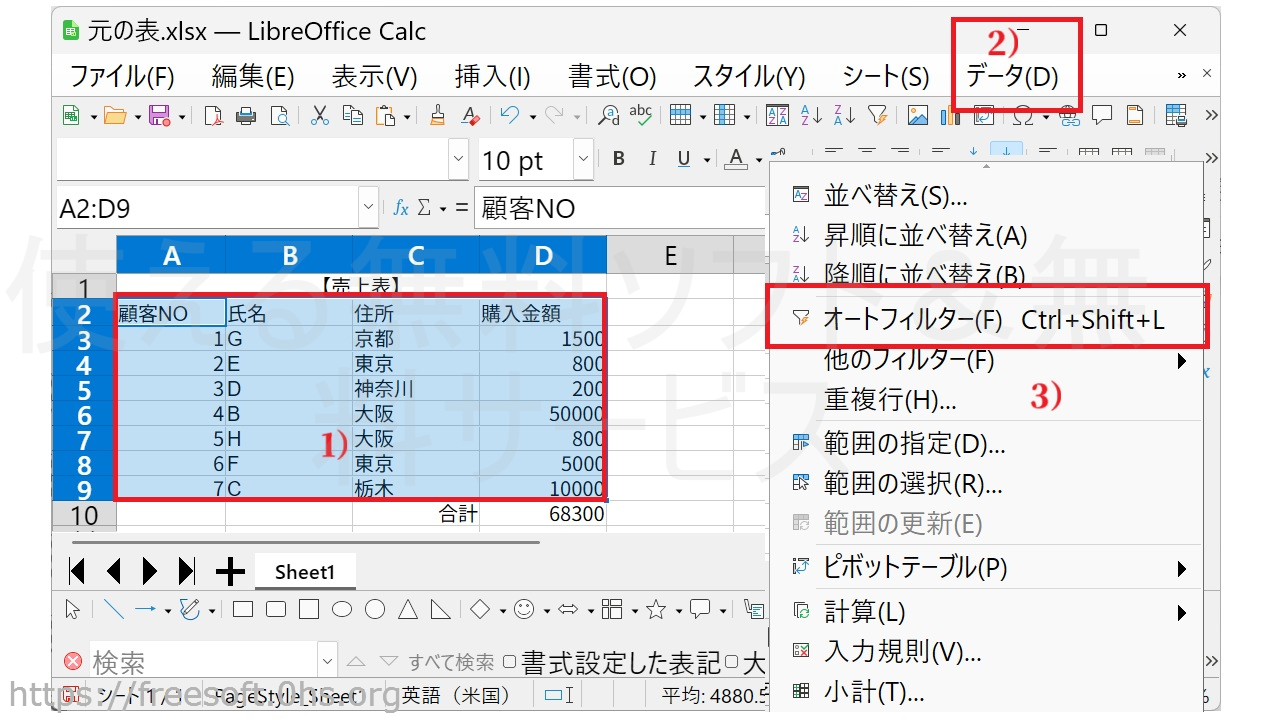Click the Sort Ascending toolbar icon
This screenshot has width=1280, height=720.
click(x=810, y=116)
